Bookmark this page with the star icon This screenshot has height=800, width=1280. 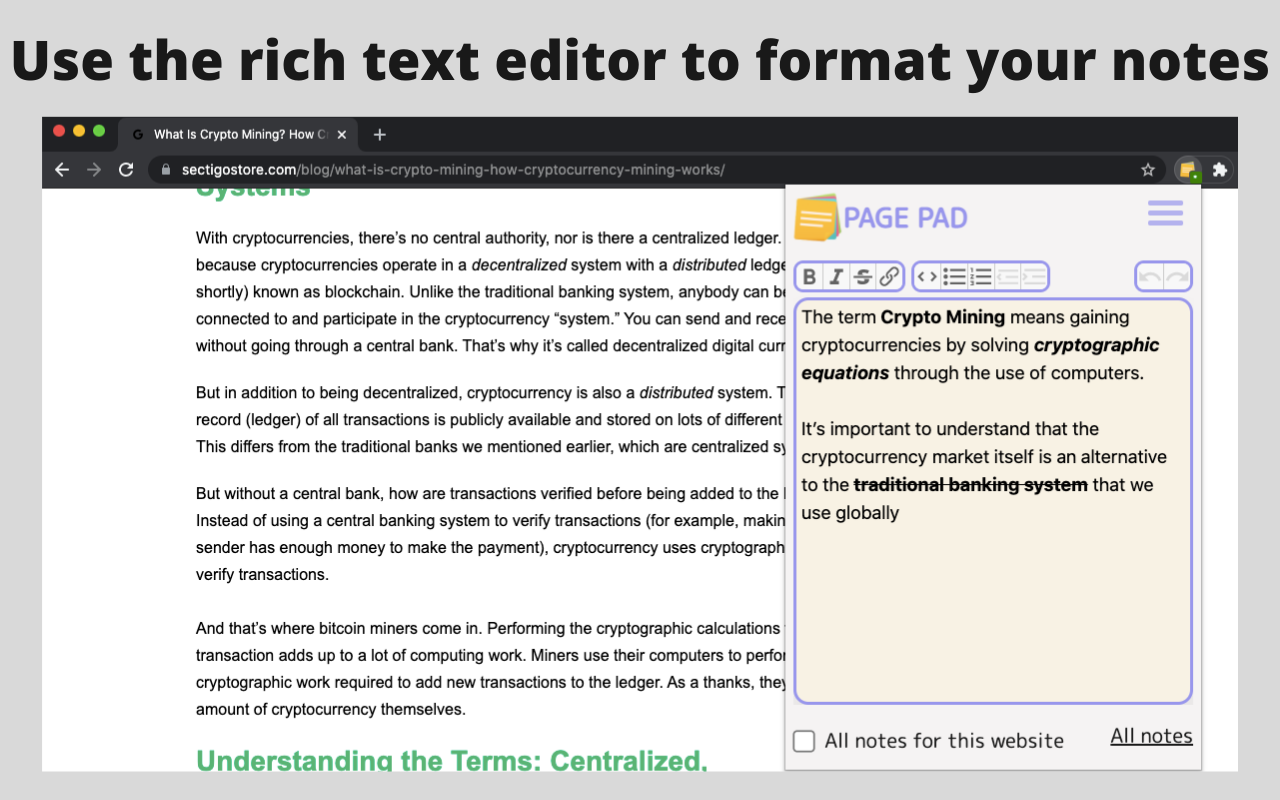tap(1148, 170)
